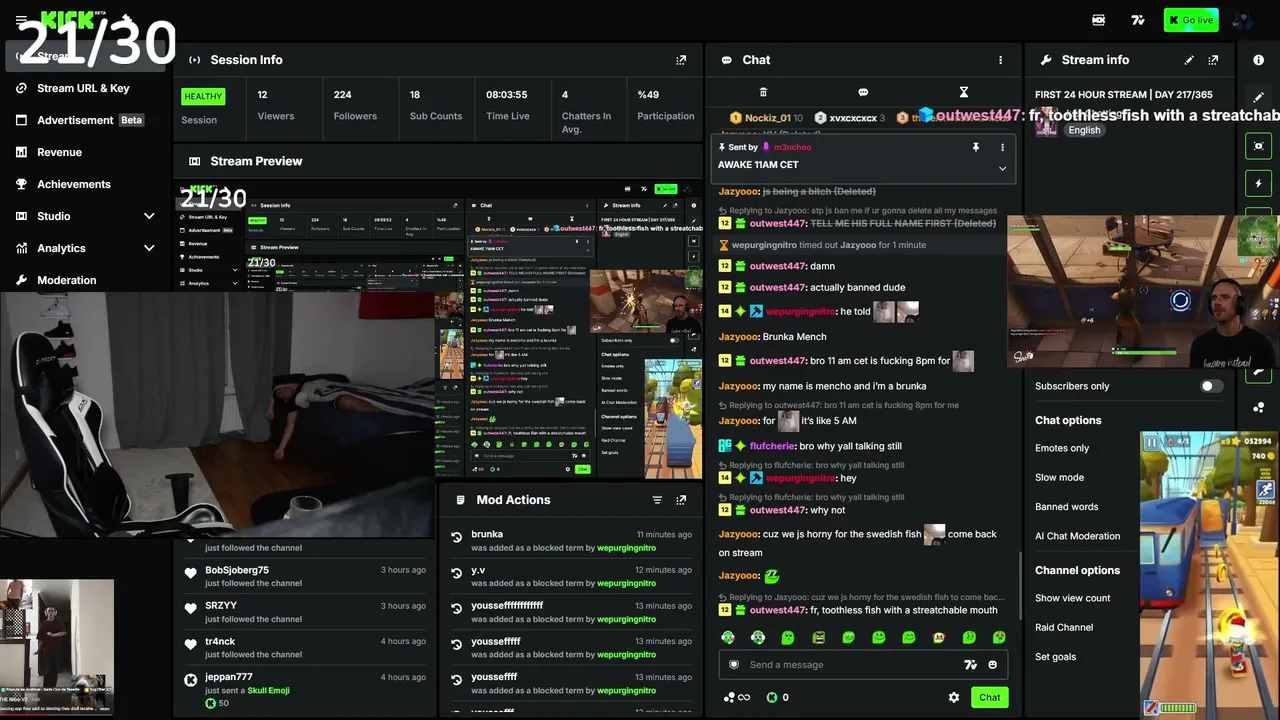Filter Mod Actions with the filter icon
Viewport: 1280px width, 720px height.
[657, 500]
